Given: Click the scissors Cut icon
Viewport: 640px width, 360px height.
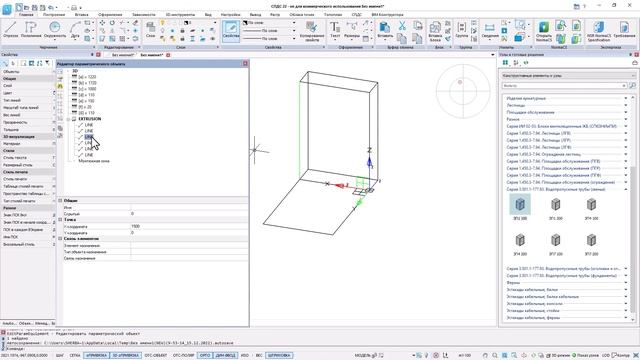Looking at the screenshot, I should pyautogui.click(x=402, y=26).
